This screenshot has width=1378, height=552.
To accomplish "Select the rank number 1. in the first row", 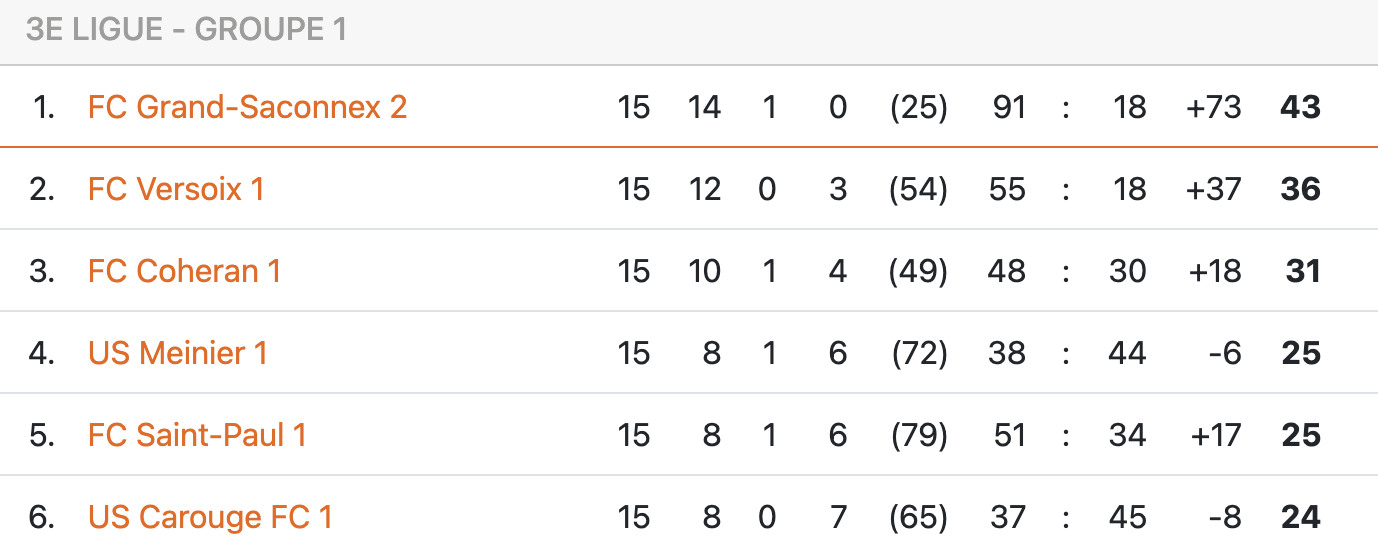I will pyautogui.click(x=43, y=107).
